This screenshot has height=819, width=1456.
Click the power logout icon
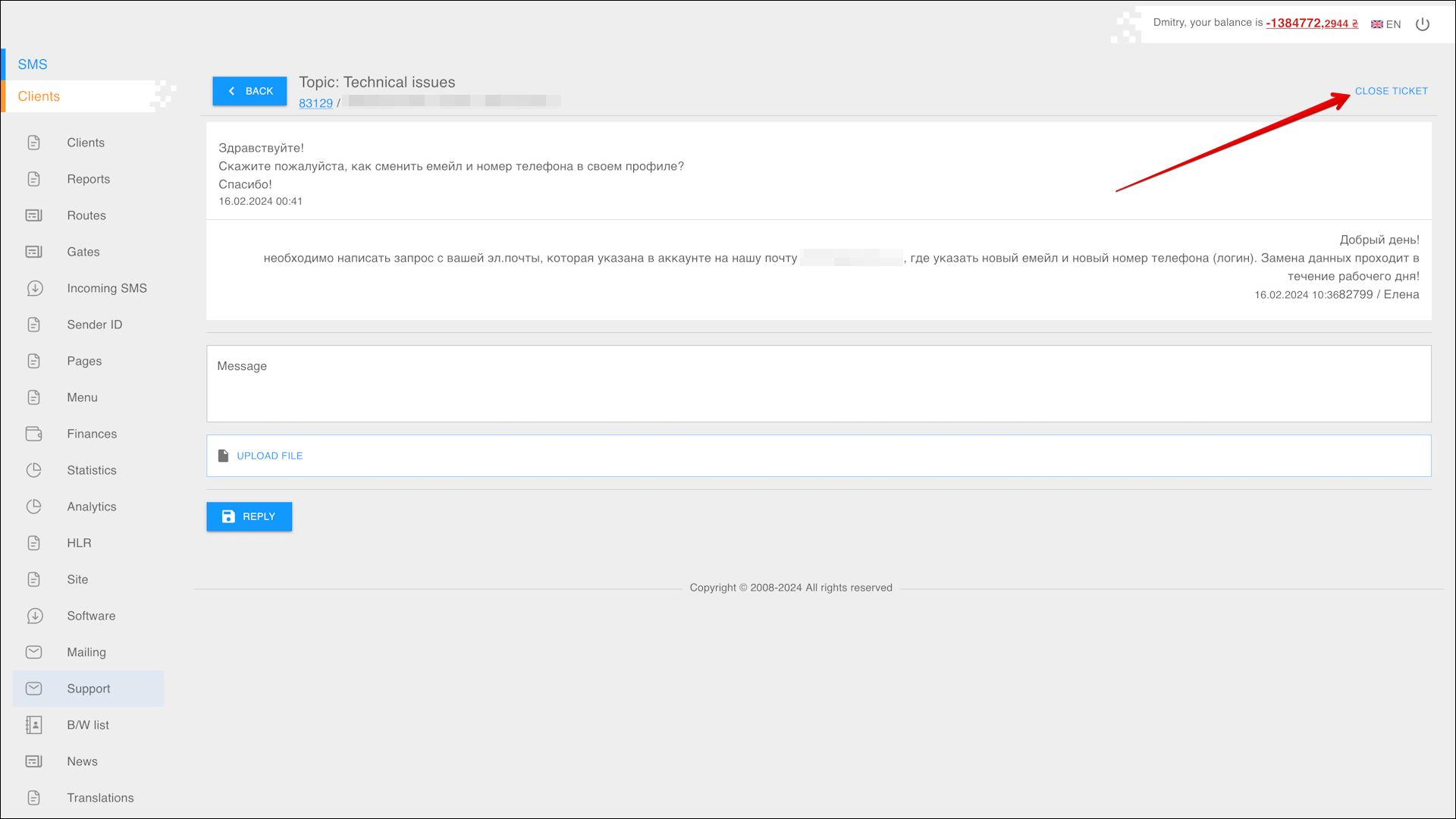tap(1423, 24)
